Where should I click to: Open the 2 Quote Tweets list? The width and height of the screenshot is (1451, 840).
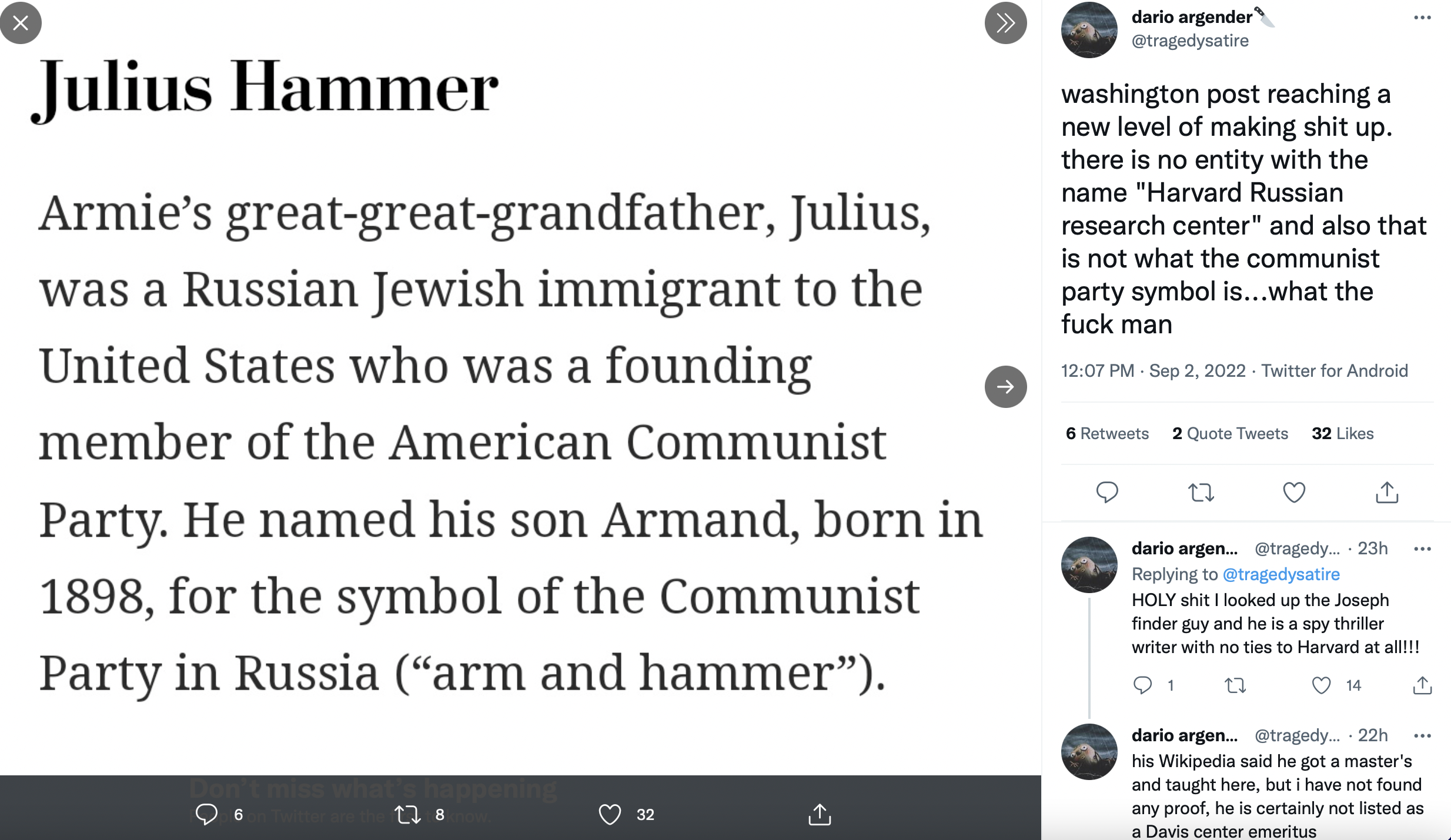tap(1230, 434)
